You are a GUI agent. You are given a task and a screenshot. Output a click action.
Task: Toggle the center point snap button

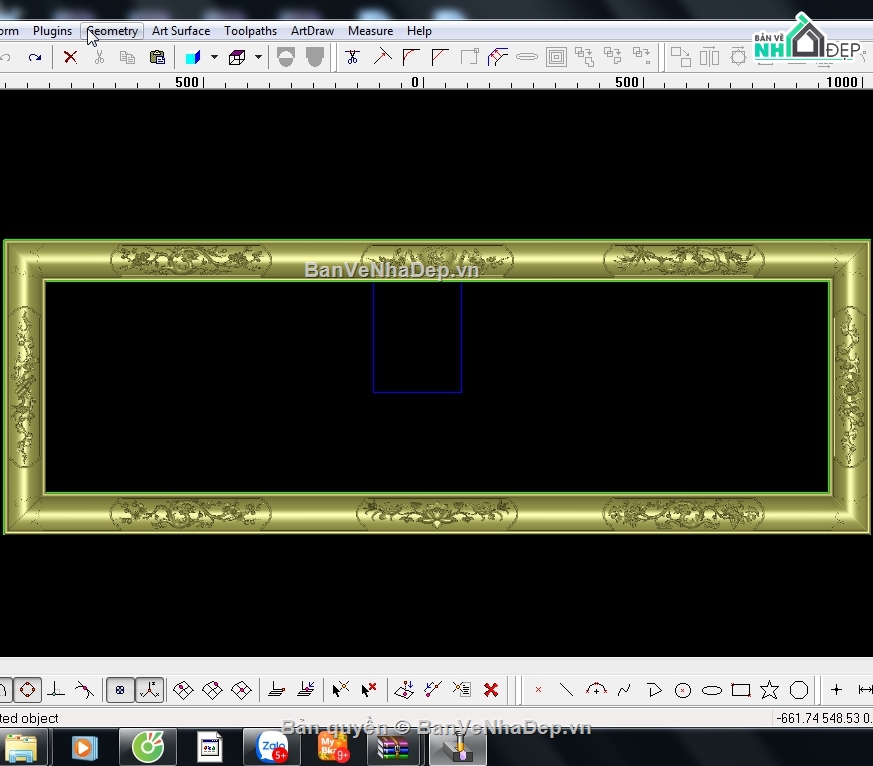coord(120,690)
